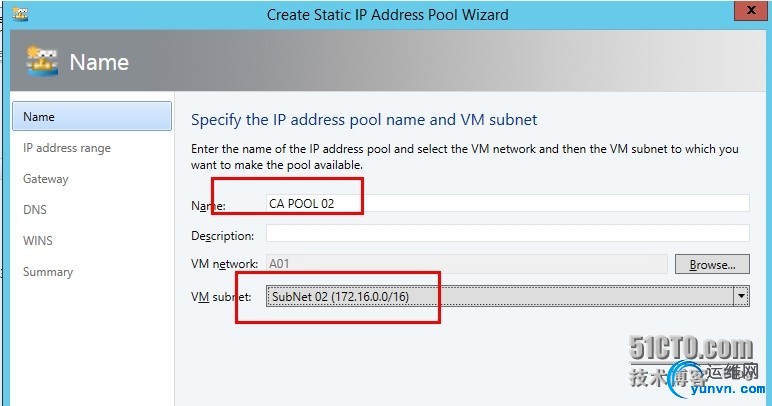
Task: Expand the SubNet 02 dropdown arrow
Action: pos(741,296)
